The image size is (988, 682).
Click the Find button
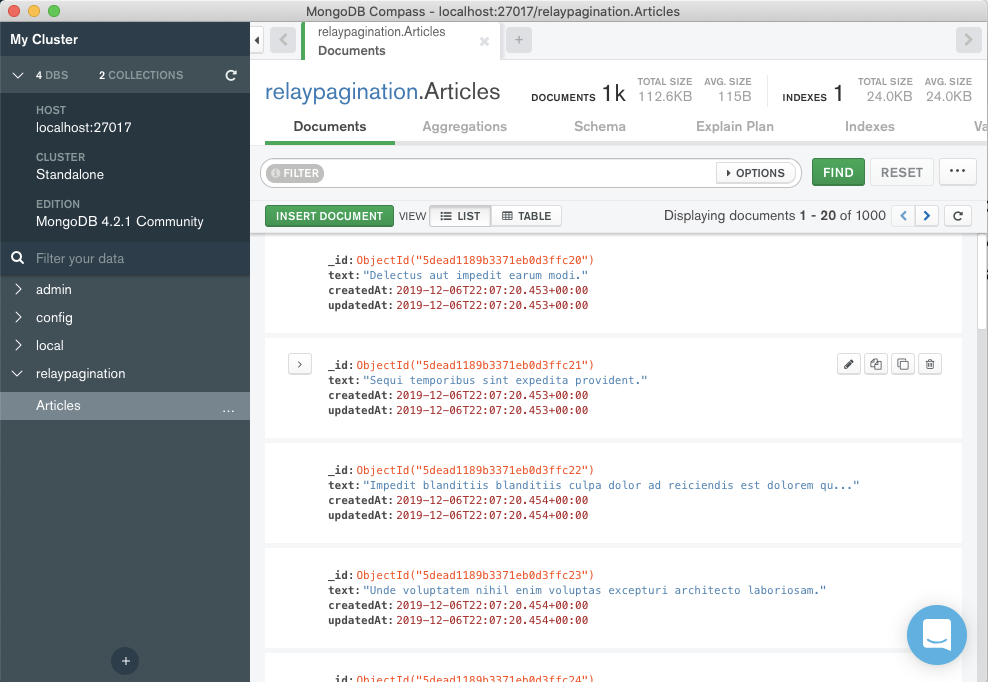pos(838,172)
